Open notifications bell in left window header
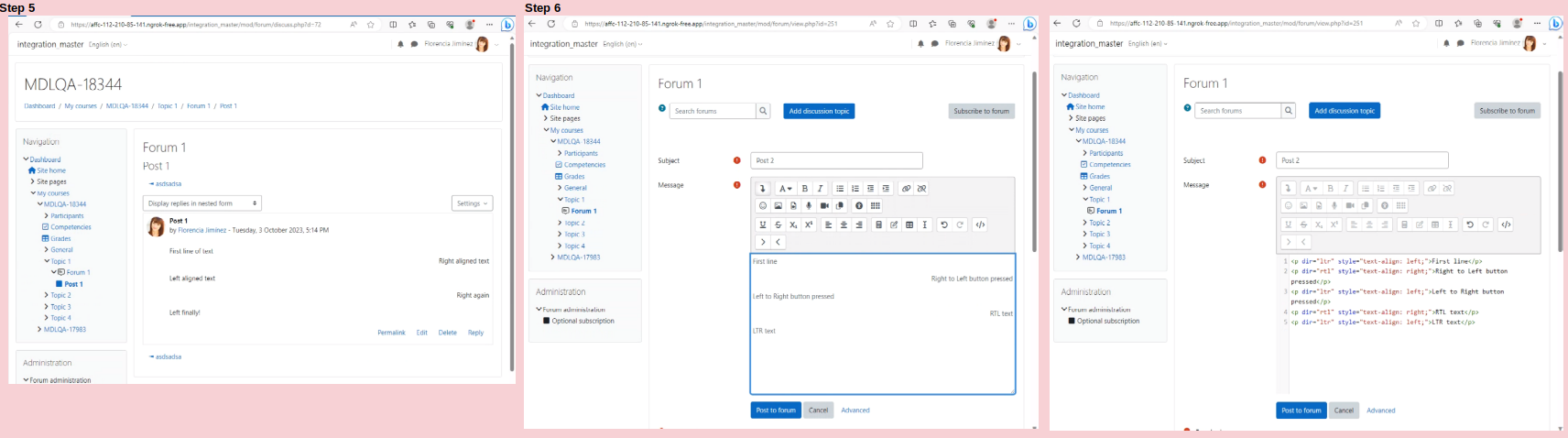 (400, 44)
